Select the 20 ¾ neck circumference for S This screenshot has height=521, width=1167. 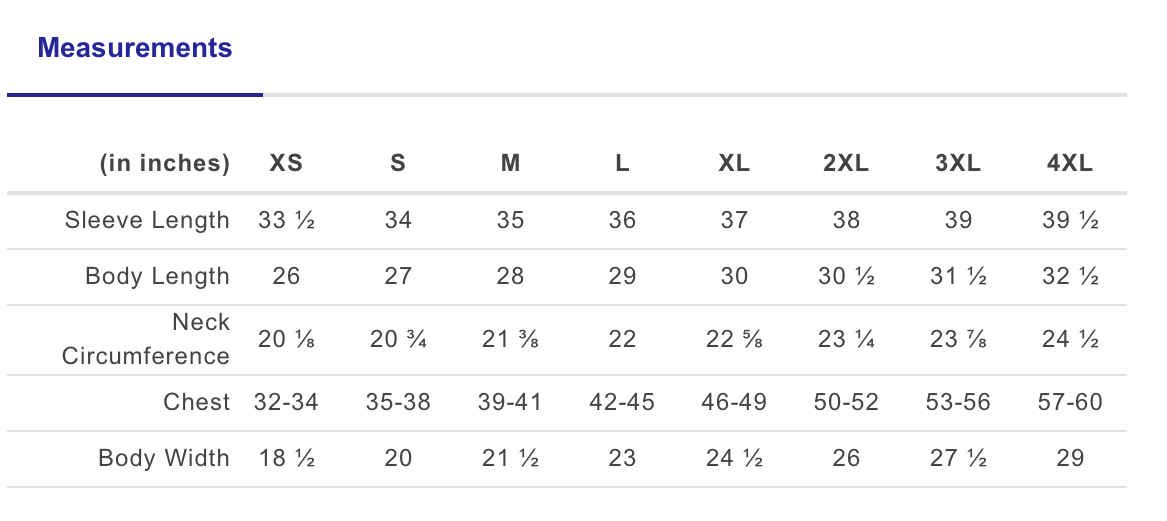(x=398, y=339)
